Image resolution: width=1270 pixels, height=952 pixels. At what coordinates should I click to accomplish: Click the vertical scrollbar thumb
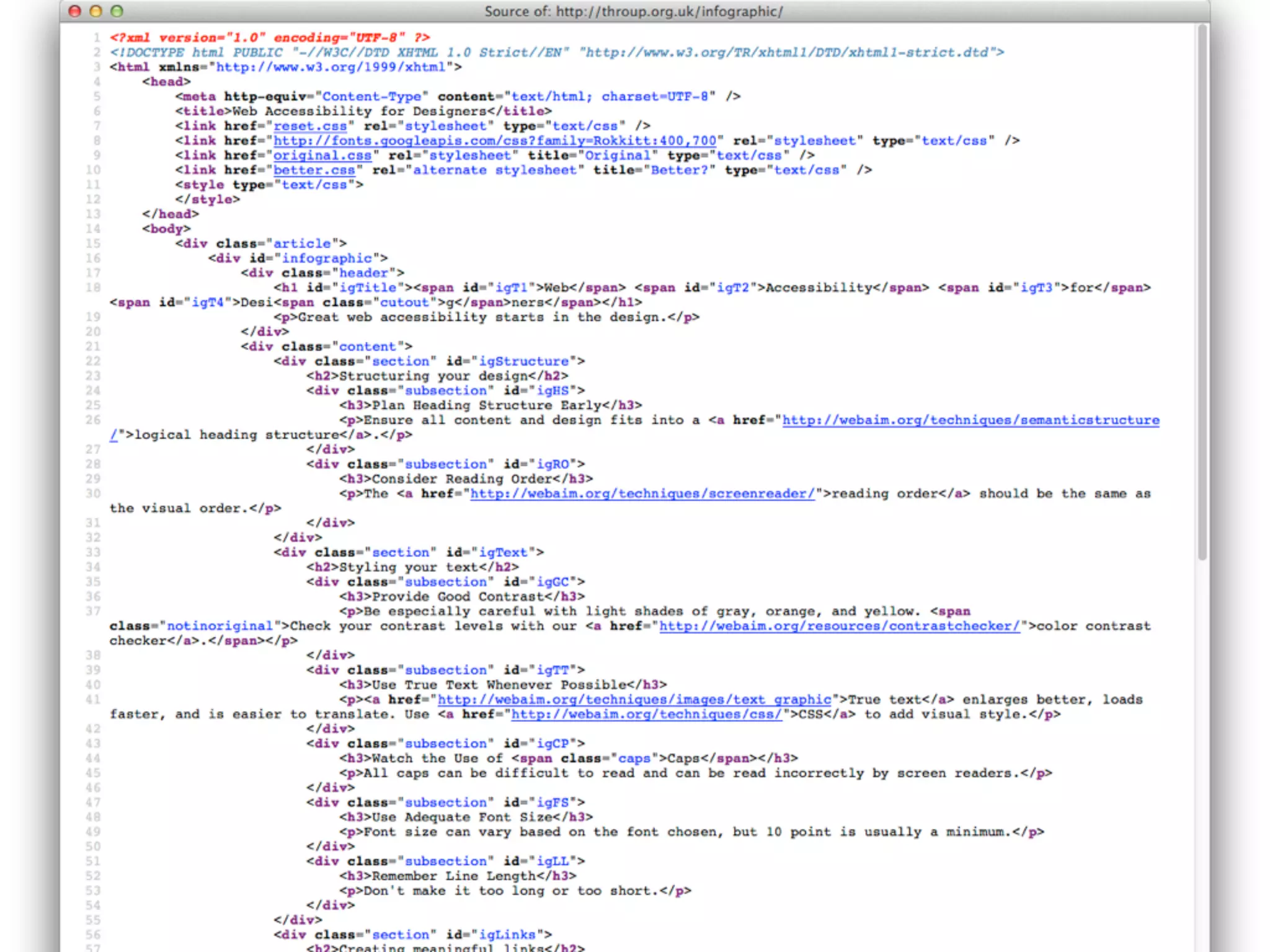(1202, 291)
